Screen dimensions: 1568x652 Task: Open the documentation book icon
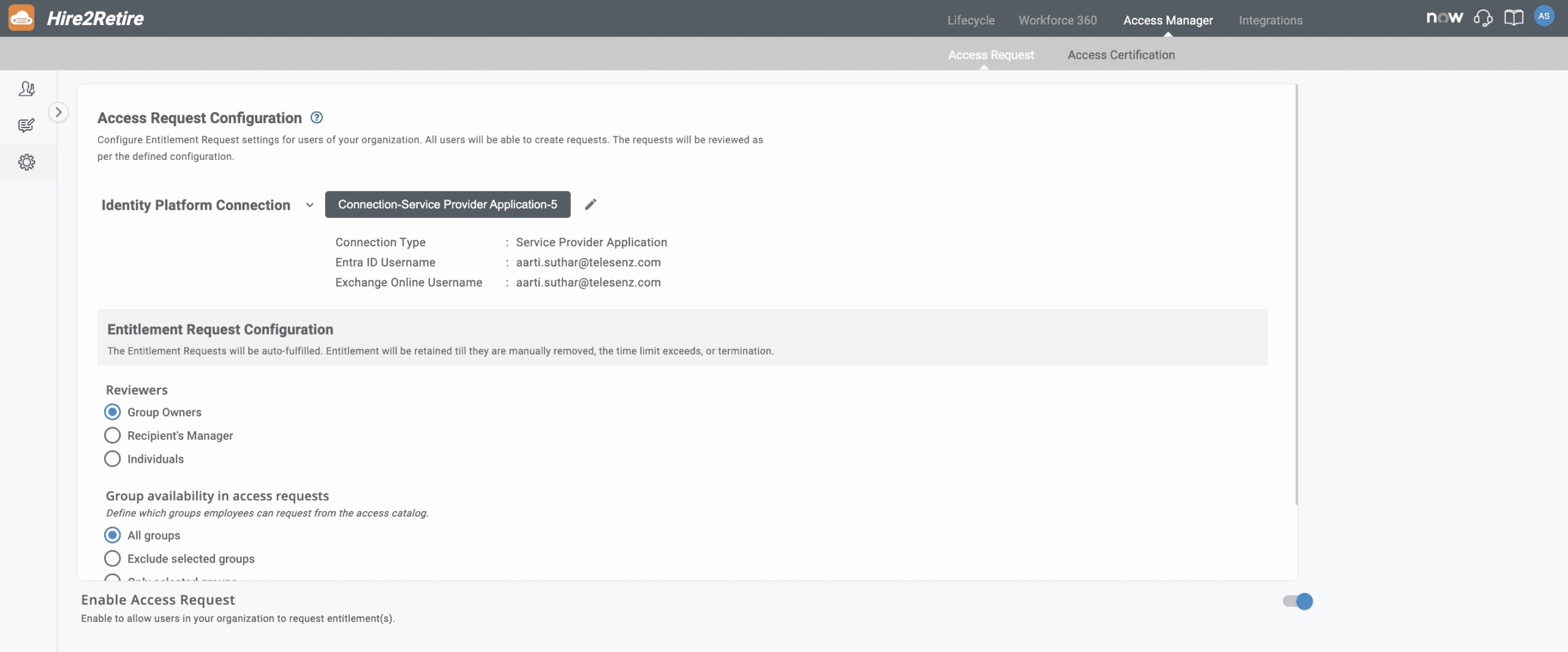(1513, 17)
